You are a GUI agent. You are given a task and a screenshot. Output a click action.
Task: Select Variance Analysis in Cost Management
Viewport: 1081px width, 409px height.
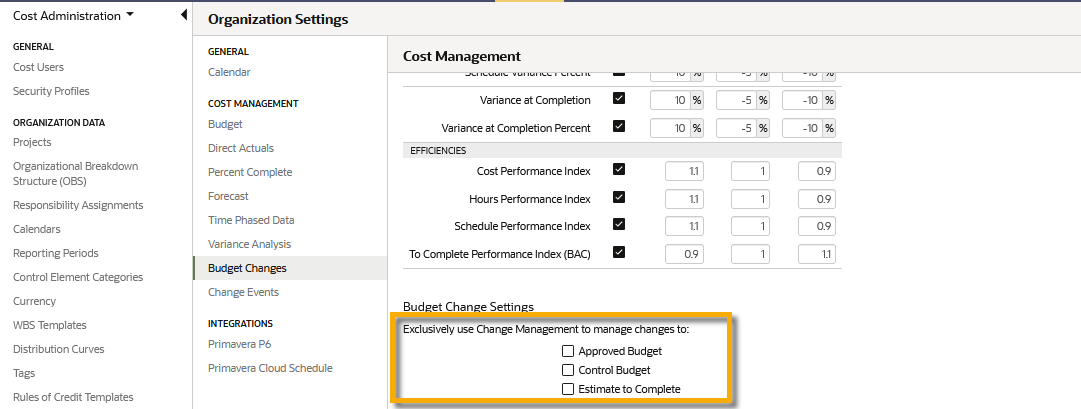[x=249, y=244]
